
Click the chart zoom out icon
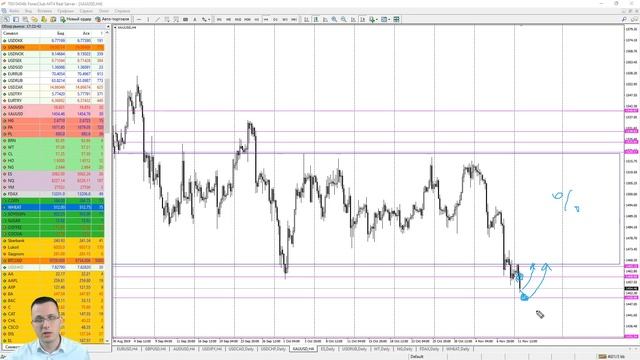tap(344, 19)
